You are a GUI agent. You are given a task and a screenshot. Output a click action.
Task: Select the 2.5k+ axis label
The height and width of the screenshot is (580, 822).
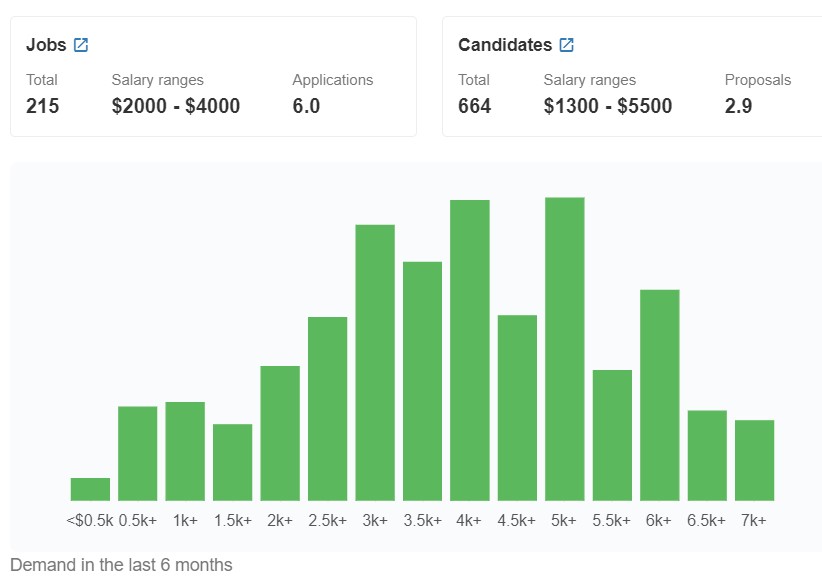327,518
